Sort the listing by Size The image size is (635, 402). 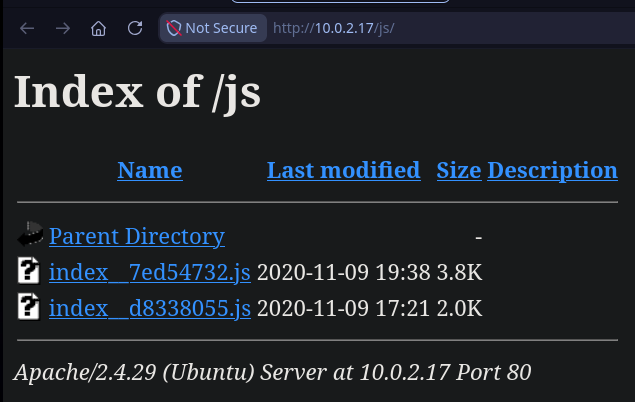(x=459, y=170)
